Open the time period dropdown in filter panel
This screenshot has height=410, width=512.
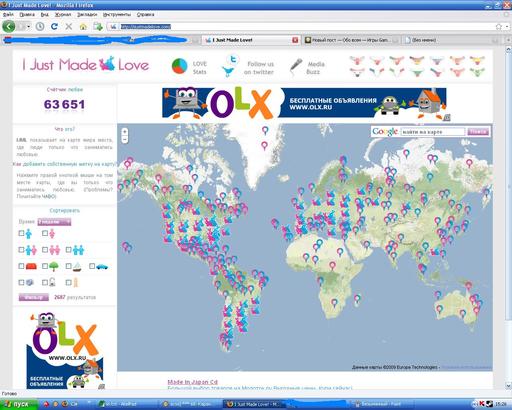54,222
